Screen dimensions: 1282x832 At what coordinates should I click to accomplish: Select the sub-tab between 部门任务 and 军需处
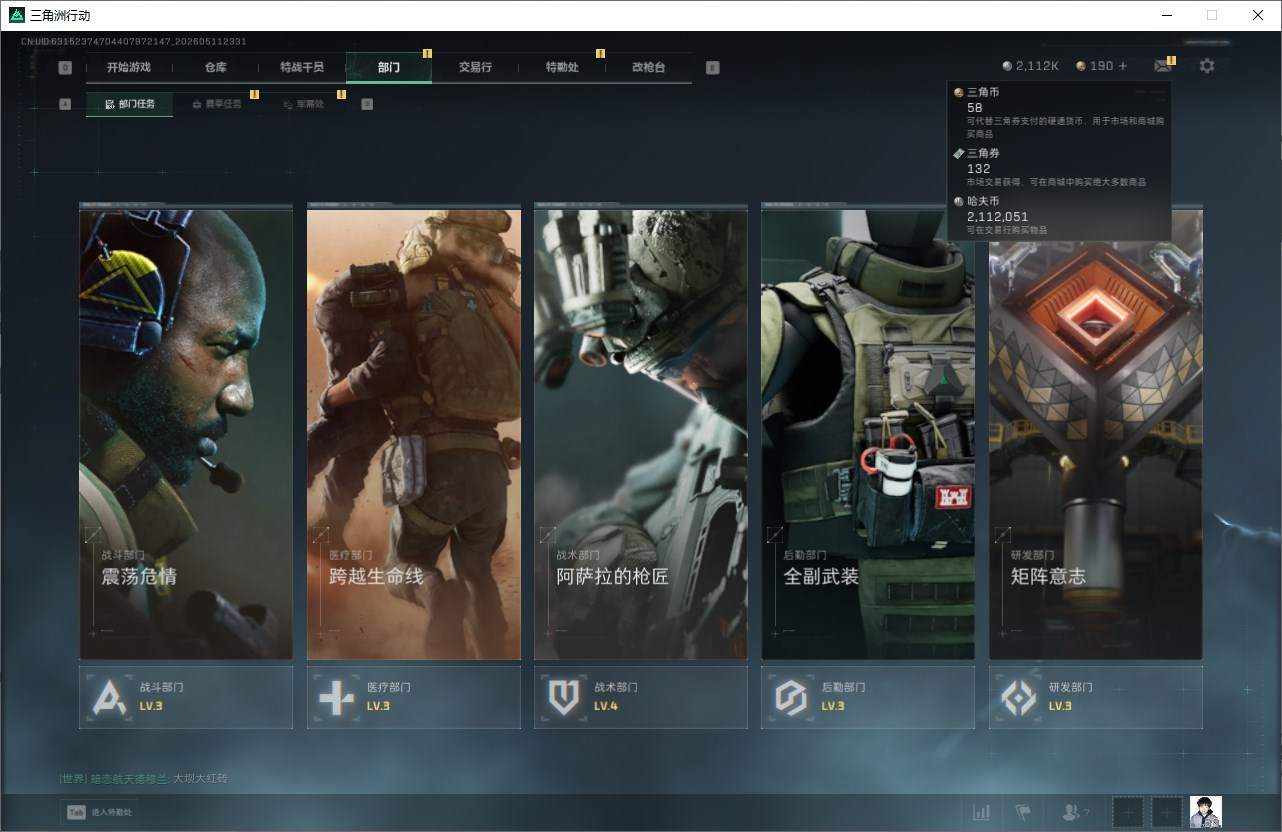pos(216,104)
